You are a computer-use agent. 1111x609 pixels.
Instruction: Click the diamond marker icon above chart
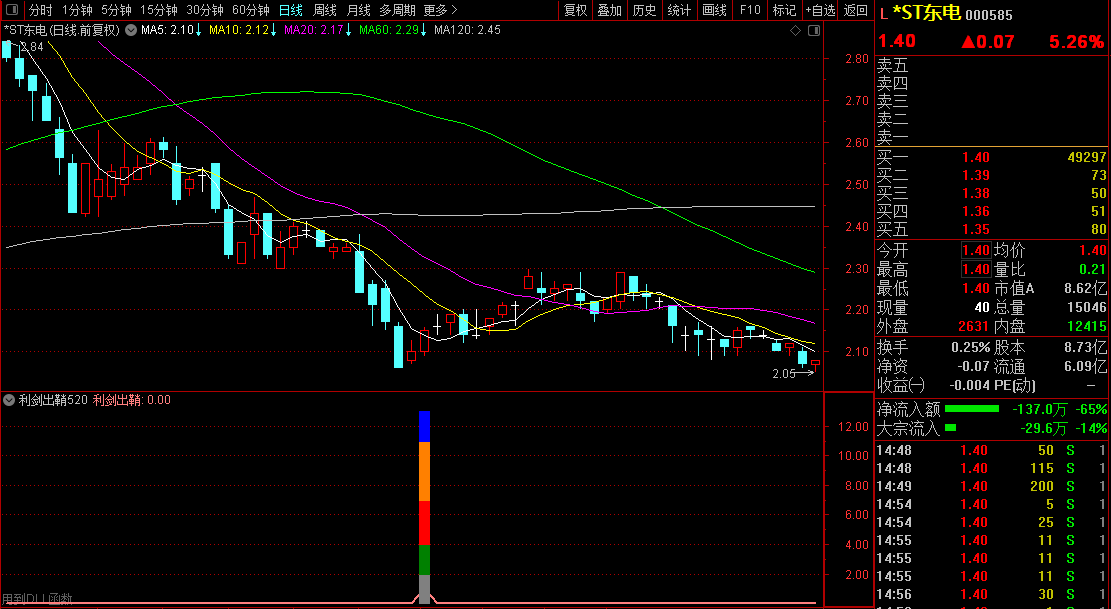[x=795, y=31]
